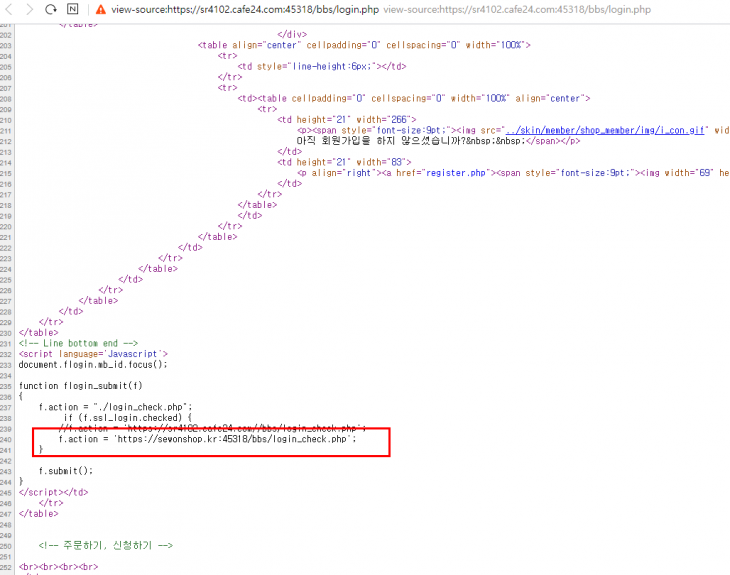The height and width of the screenshot is (575, 730).
Task: Select the 'Line bottom end' HTML comment
Action: [78, 343]
